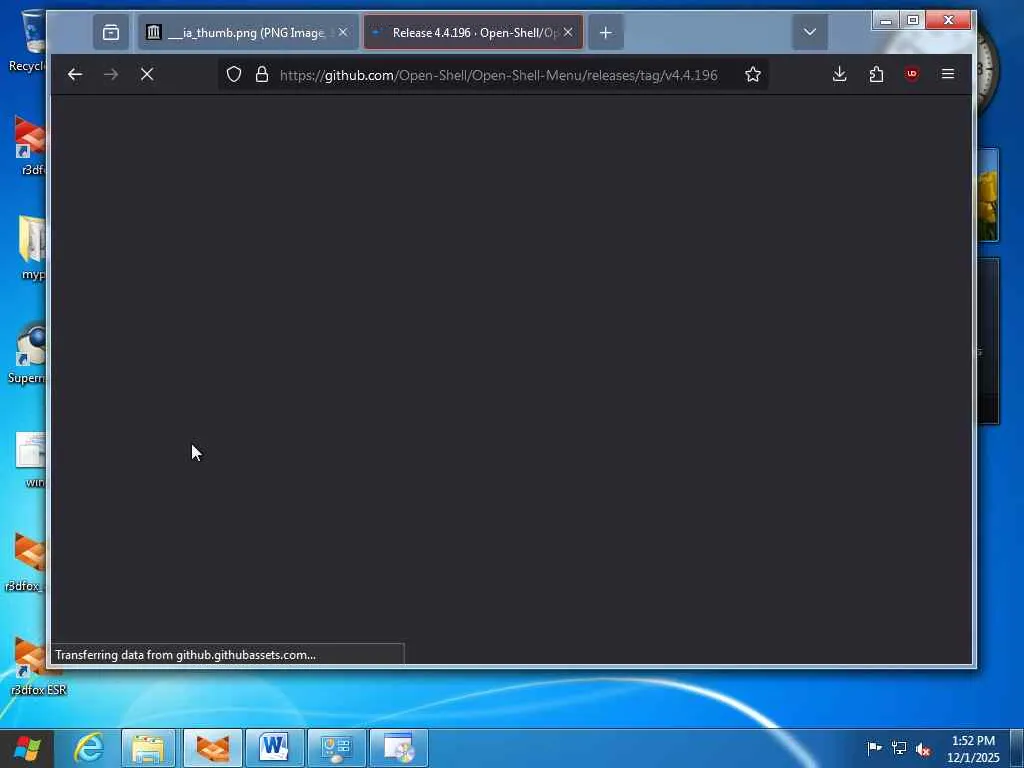
Task: Open the uBlock Origin extension
Action: (x=912, y=74)
